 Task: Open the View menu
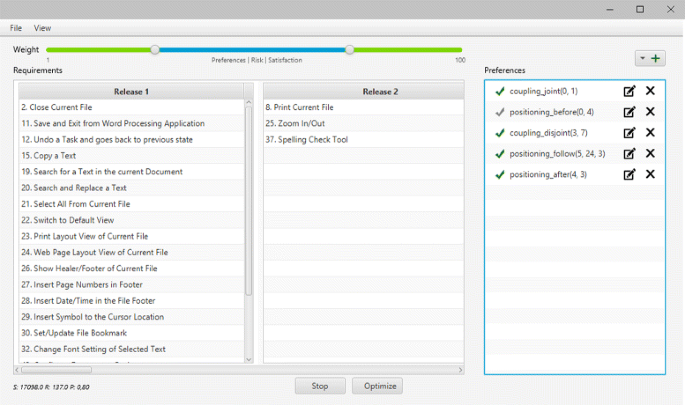coord(43,28)
